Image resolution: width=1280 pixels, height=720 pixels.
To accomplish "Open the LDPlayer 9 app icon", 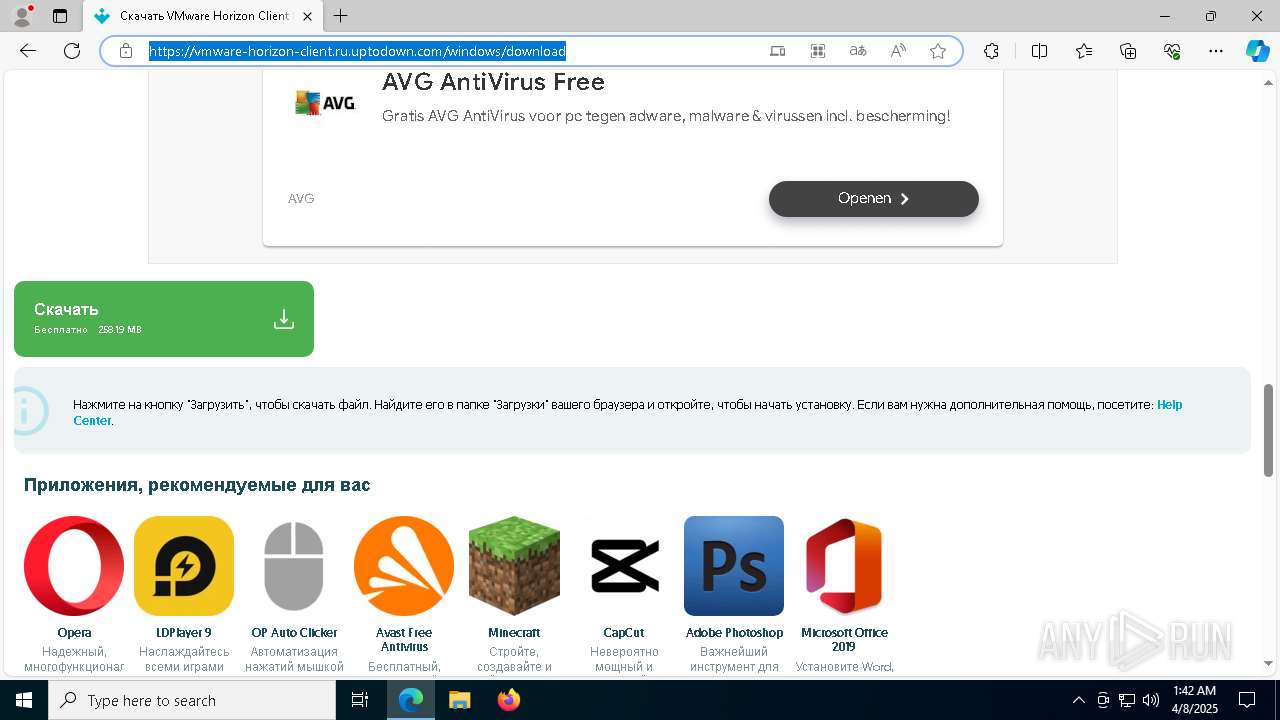I will pos(184,566).
